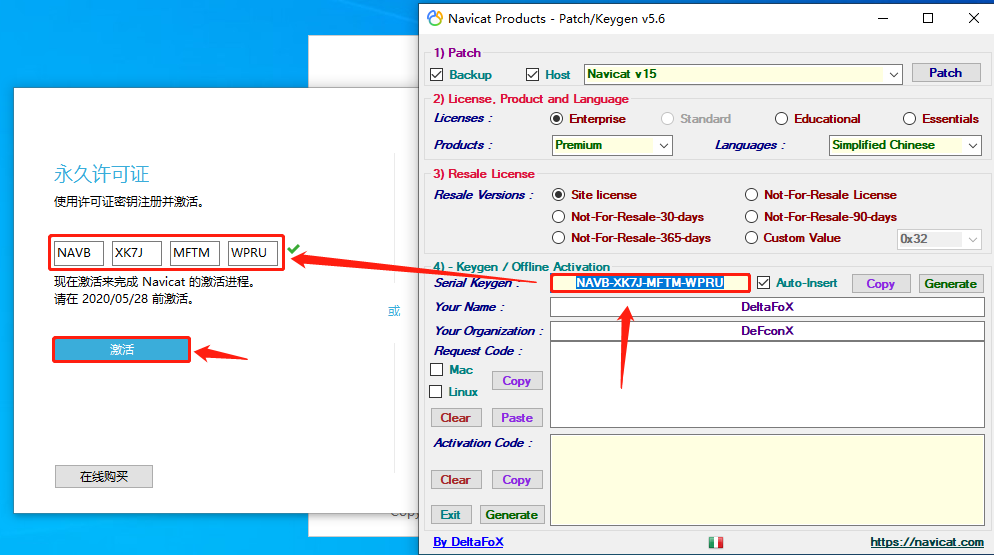Viewport: 994px width, 555px height.
Task: Toggle the Host checkbox
Action: pos(532,75)
